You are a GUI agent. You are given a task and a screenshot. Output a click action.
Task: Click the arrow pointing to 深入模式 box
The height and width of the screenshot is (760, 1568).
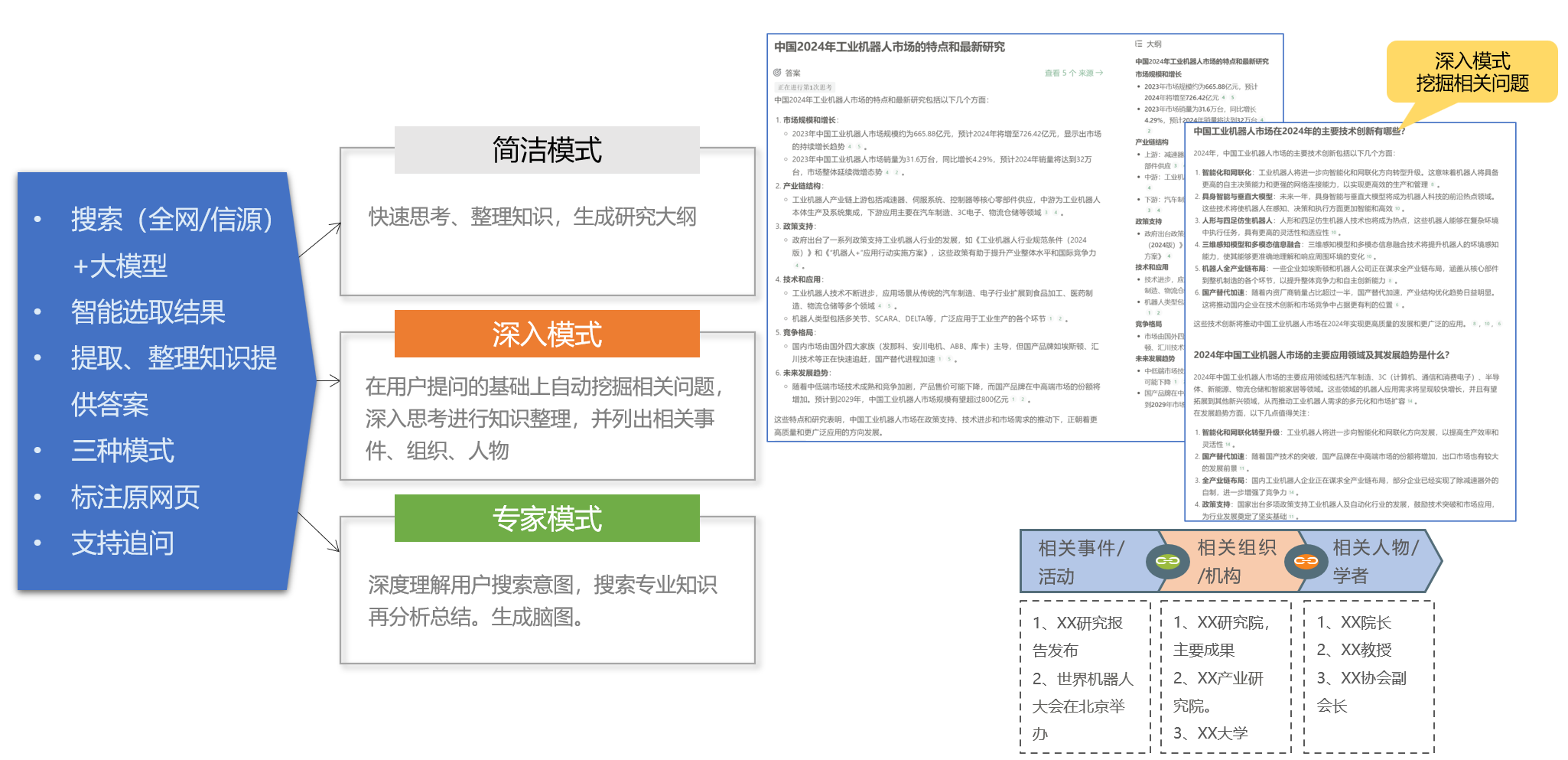tap(328, 380)
